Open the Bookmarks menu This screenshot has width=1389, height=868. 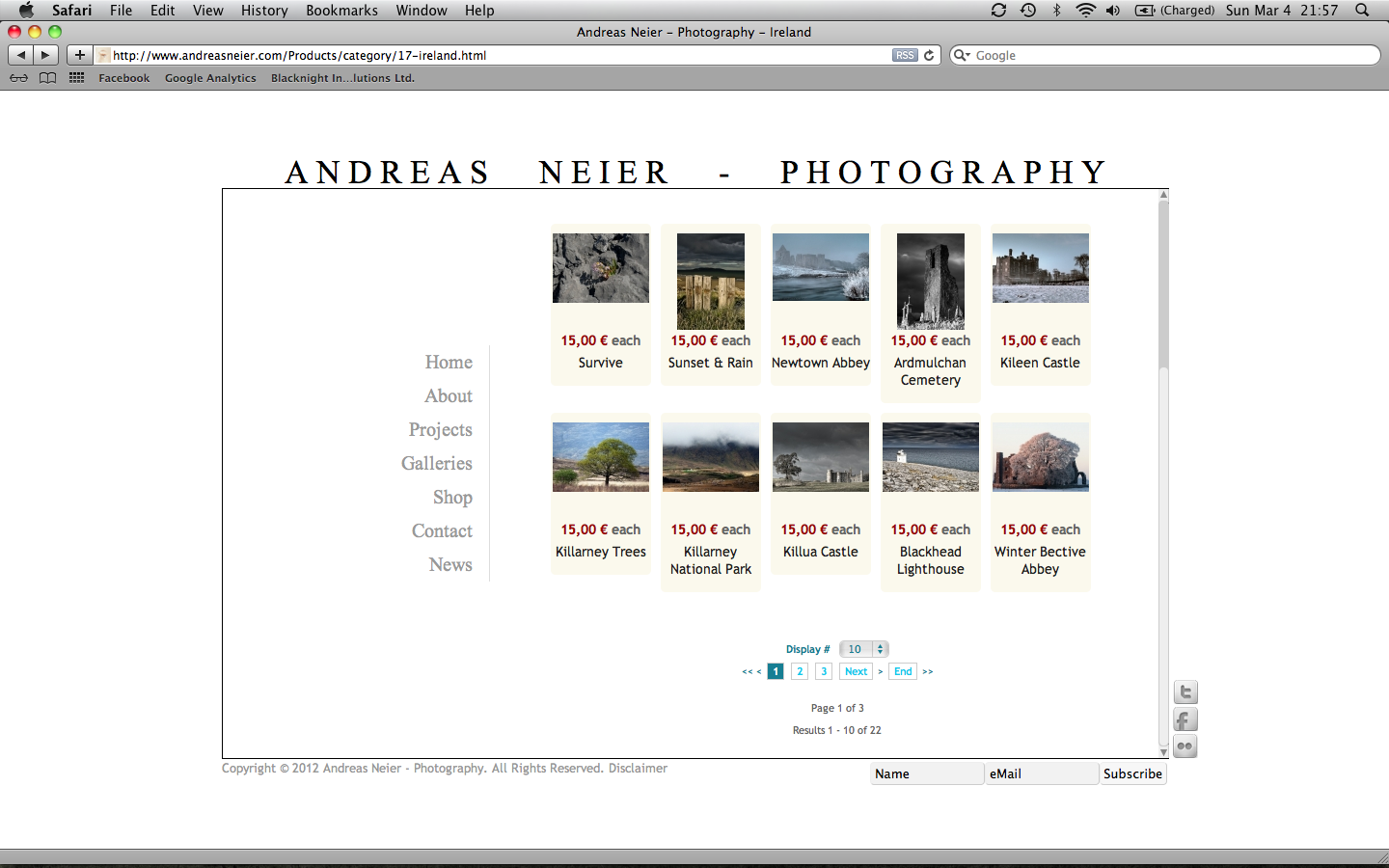pyautogui.click(x=341, y=11)
